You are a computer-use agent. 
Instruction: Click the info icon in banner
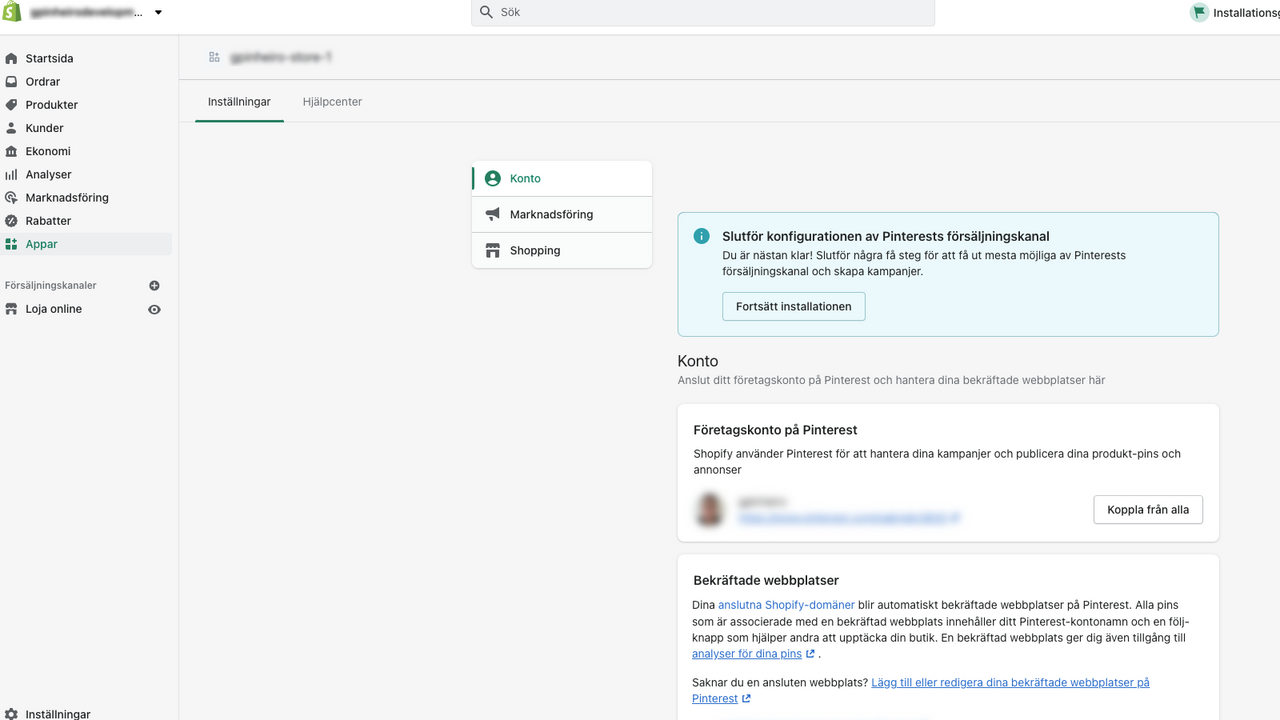click(702, 236)
